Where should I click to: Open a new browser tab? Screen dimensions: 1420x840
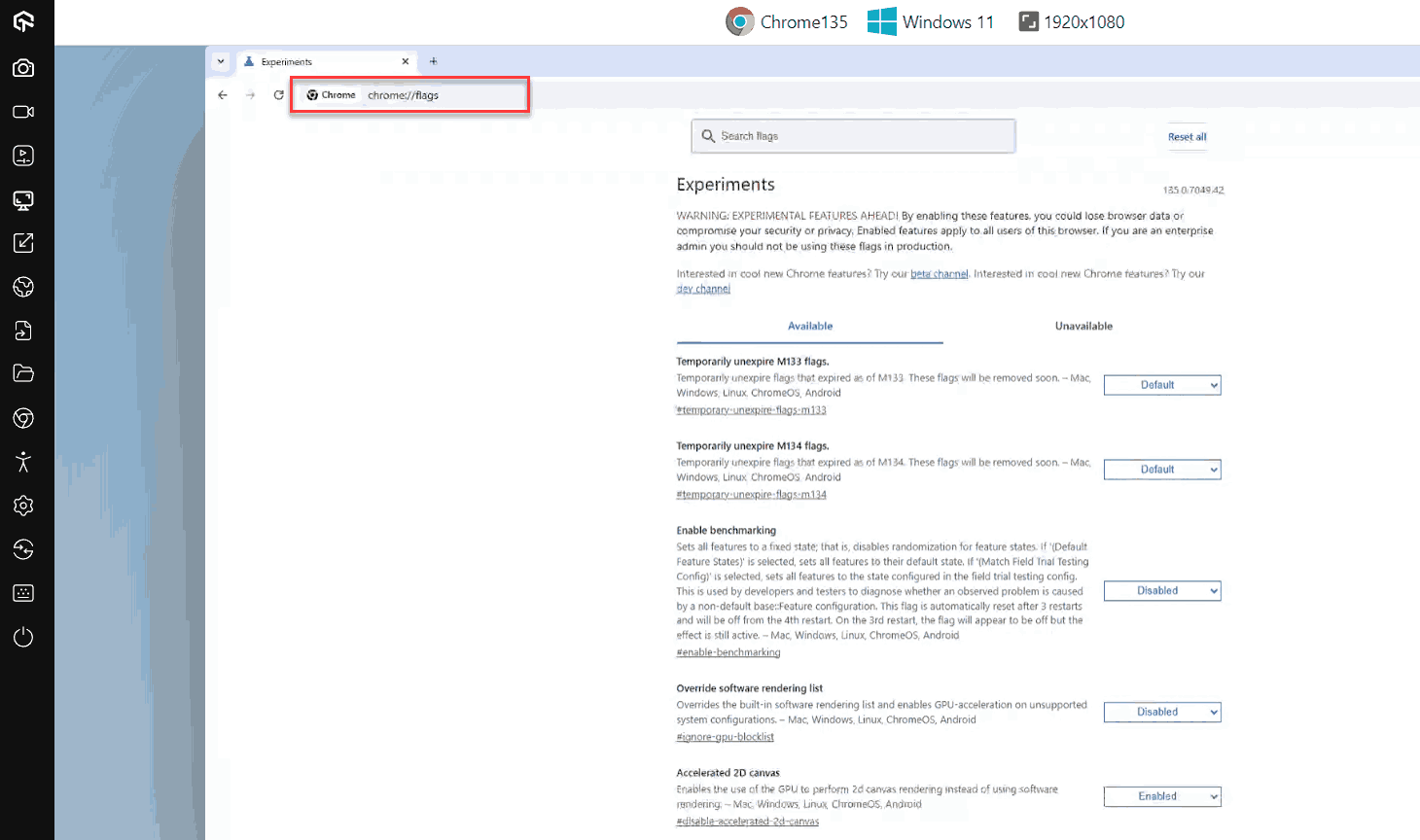[x=434, y=61]
